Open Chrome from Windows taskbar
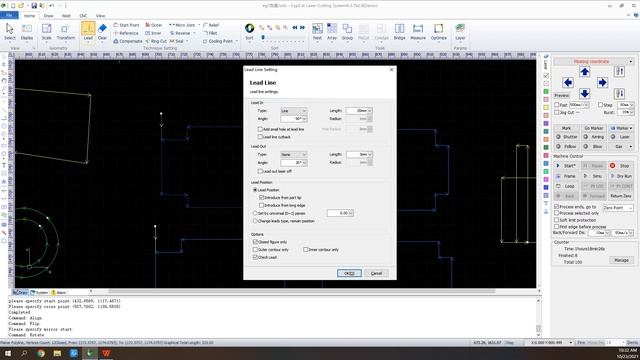This screenshot has height=360, width=640. [x=41, y=353]
